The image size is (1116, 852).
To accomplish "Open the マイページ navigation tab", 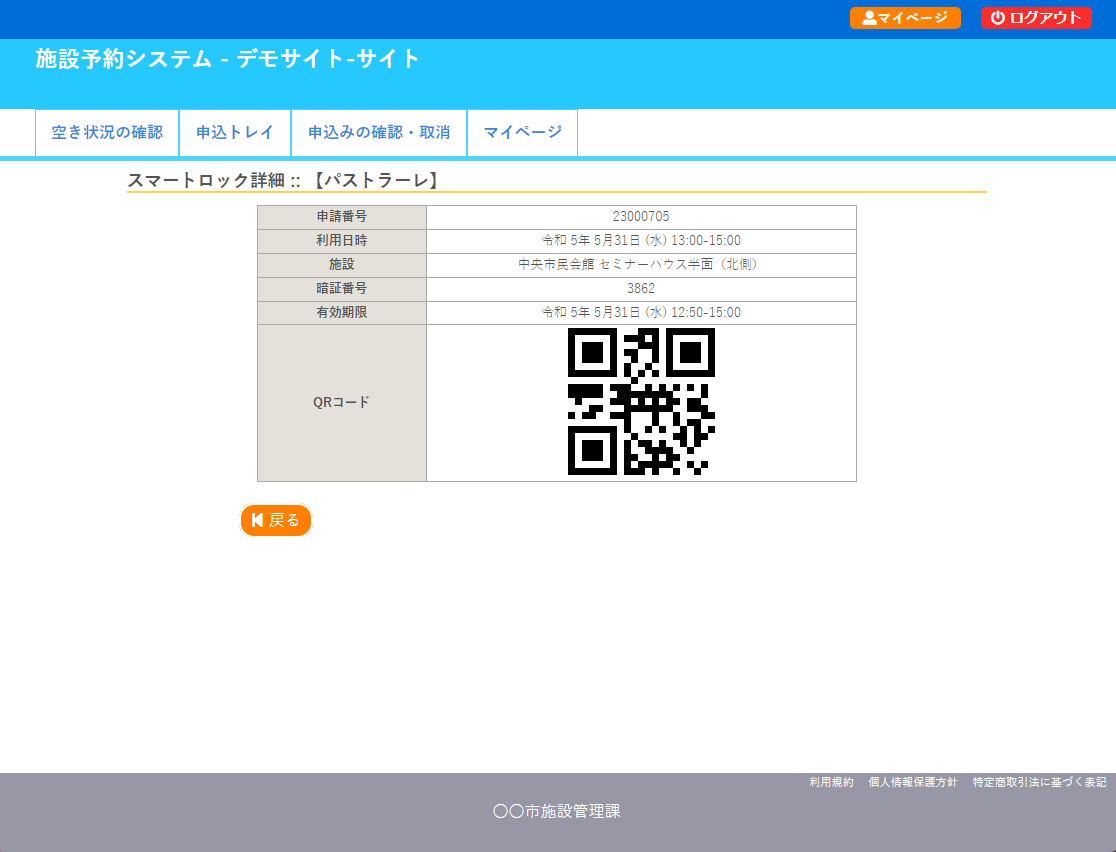I will [x=522, y=132].
